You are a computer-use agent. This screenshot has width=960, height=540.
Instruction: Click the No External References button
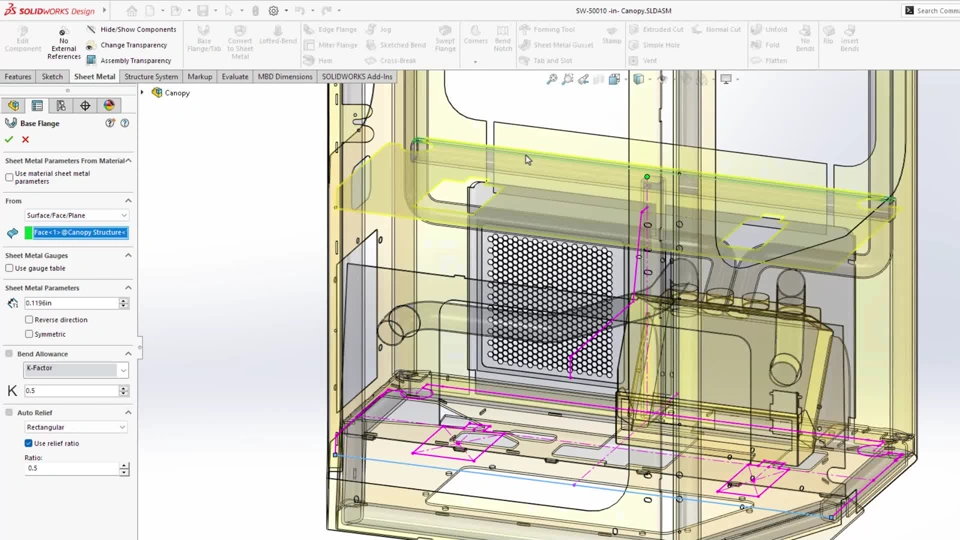click(63, 43)
